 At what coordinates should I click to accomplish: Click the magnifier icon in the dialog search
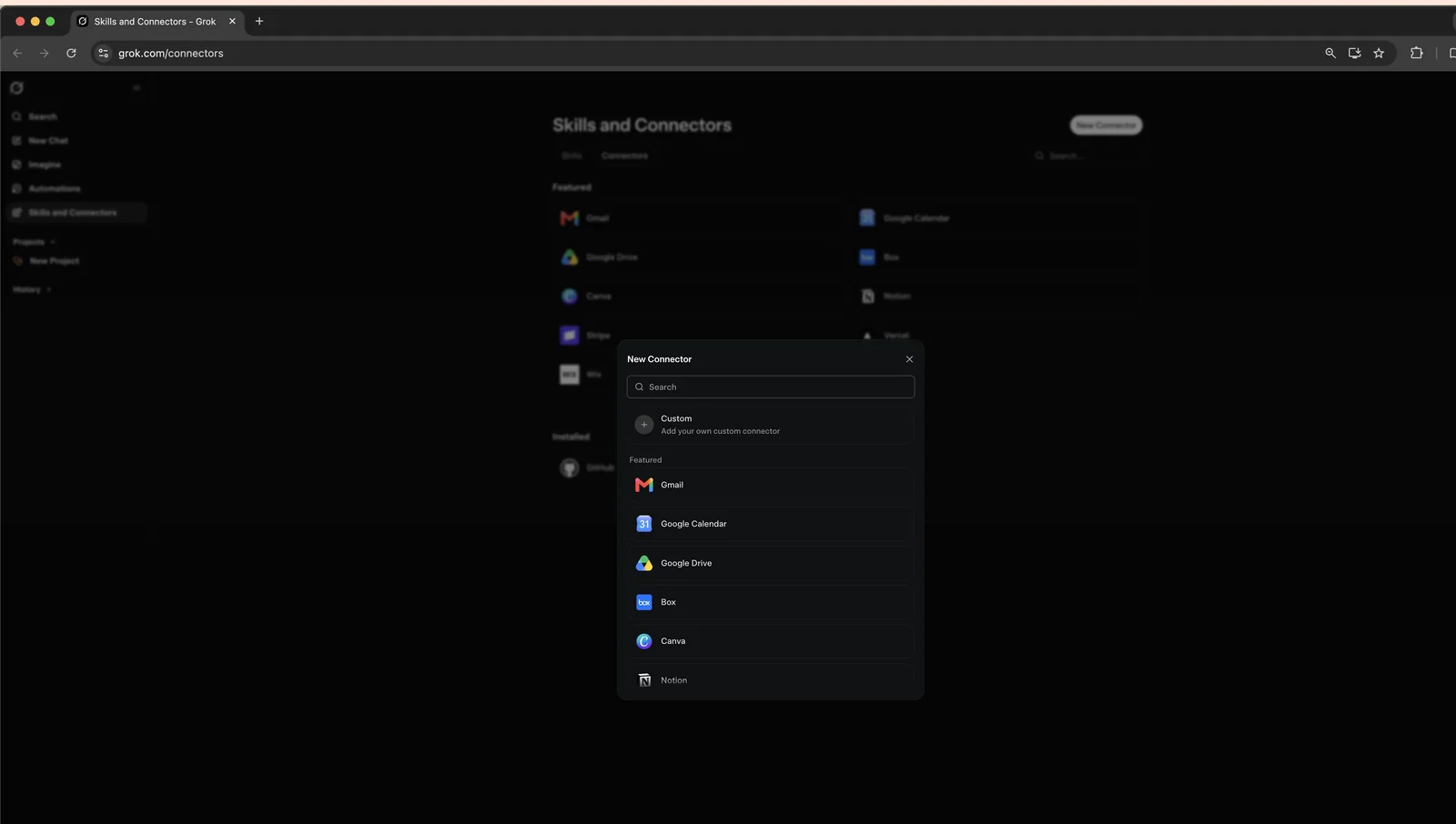pos(639,387)
